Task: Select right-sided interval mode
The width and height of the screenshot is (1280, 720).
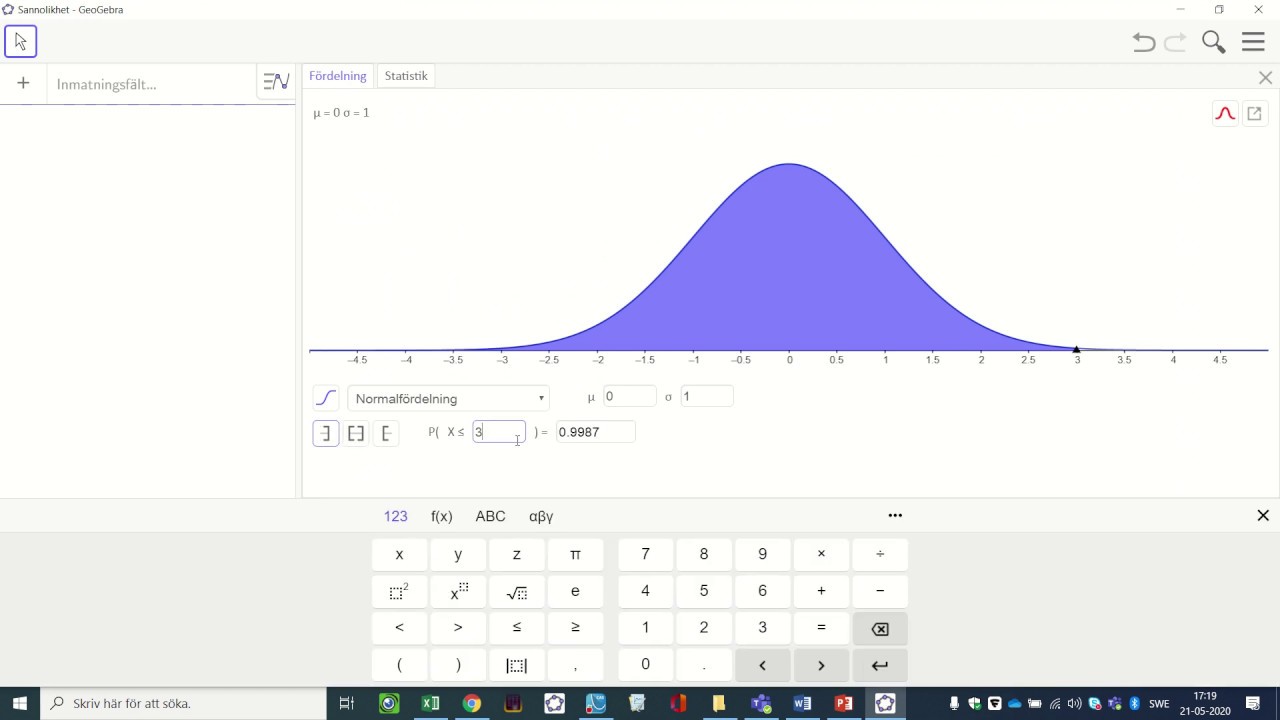Action: click(386, 433)
